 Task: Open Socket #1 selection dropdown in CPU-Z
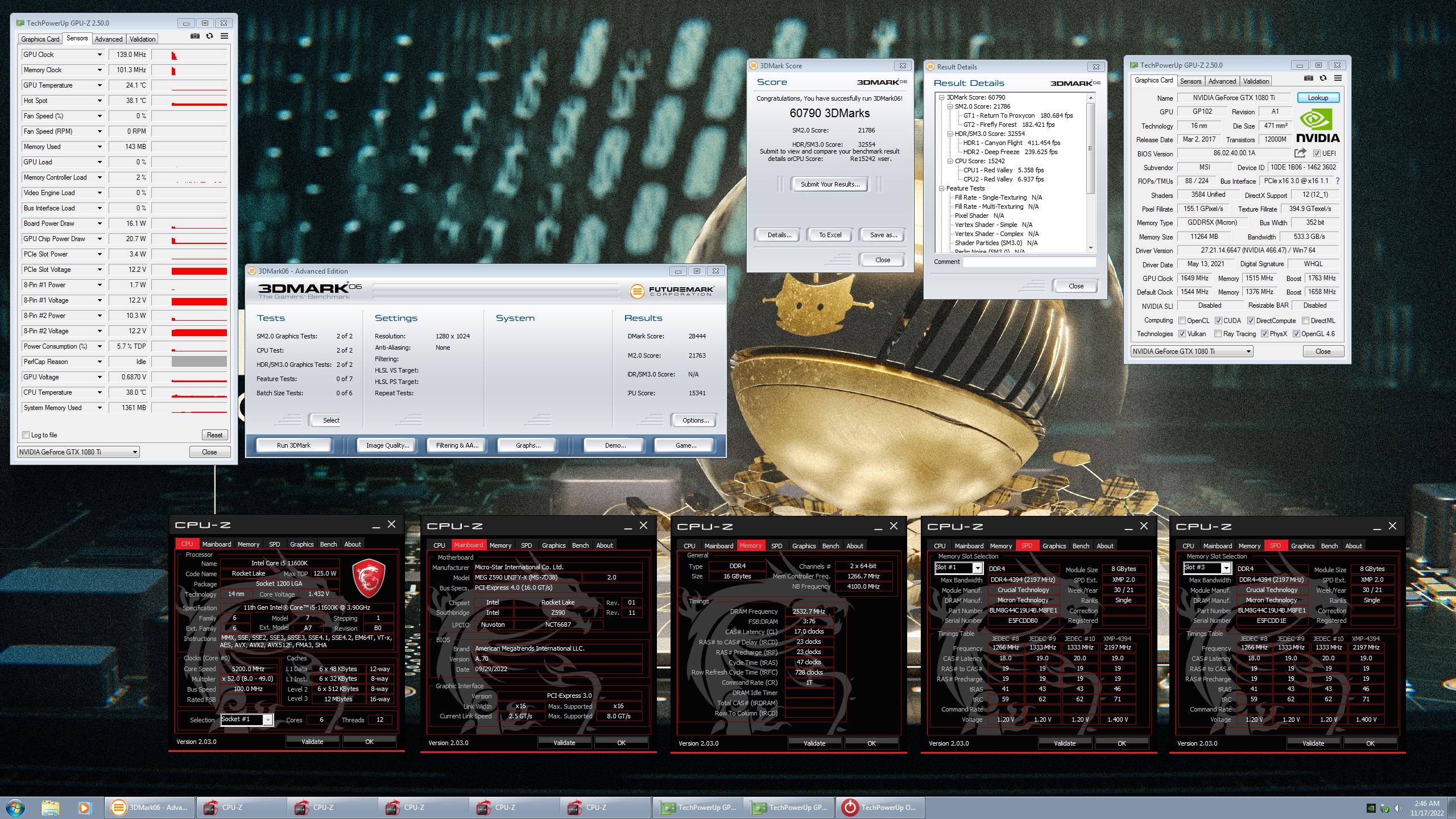pos(247,719)
